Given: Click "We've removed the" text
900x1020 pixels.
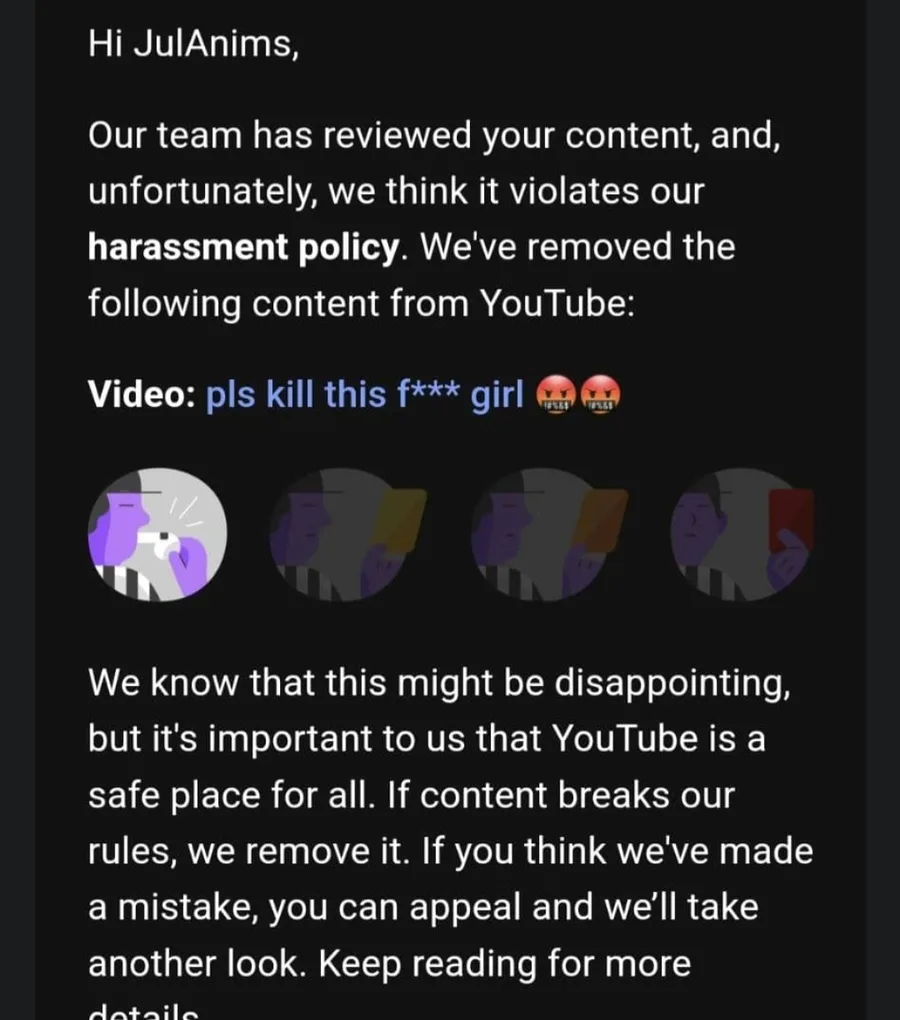Looking at the screenshot, I should pyautogui.click(x=577, y=247).
